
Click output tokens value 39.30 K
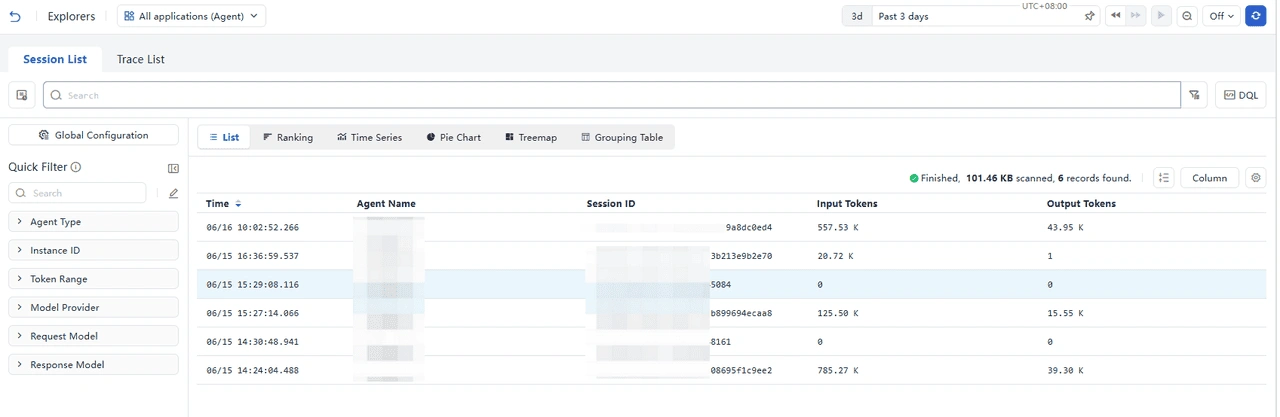[x=1065, y=370]
